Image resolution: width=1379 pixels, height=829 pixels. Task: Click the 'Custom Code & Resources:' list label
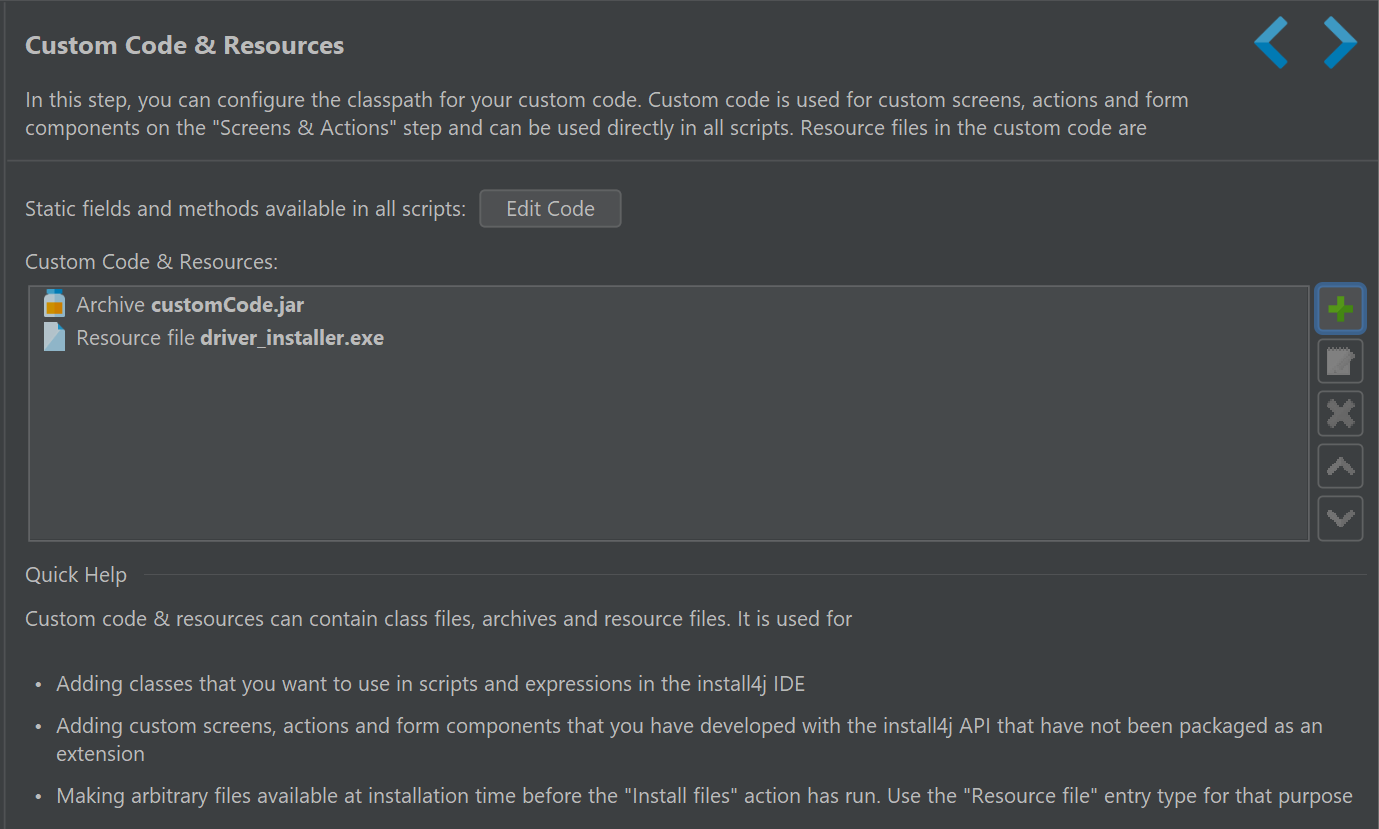click(151, 261)
